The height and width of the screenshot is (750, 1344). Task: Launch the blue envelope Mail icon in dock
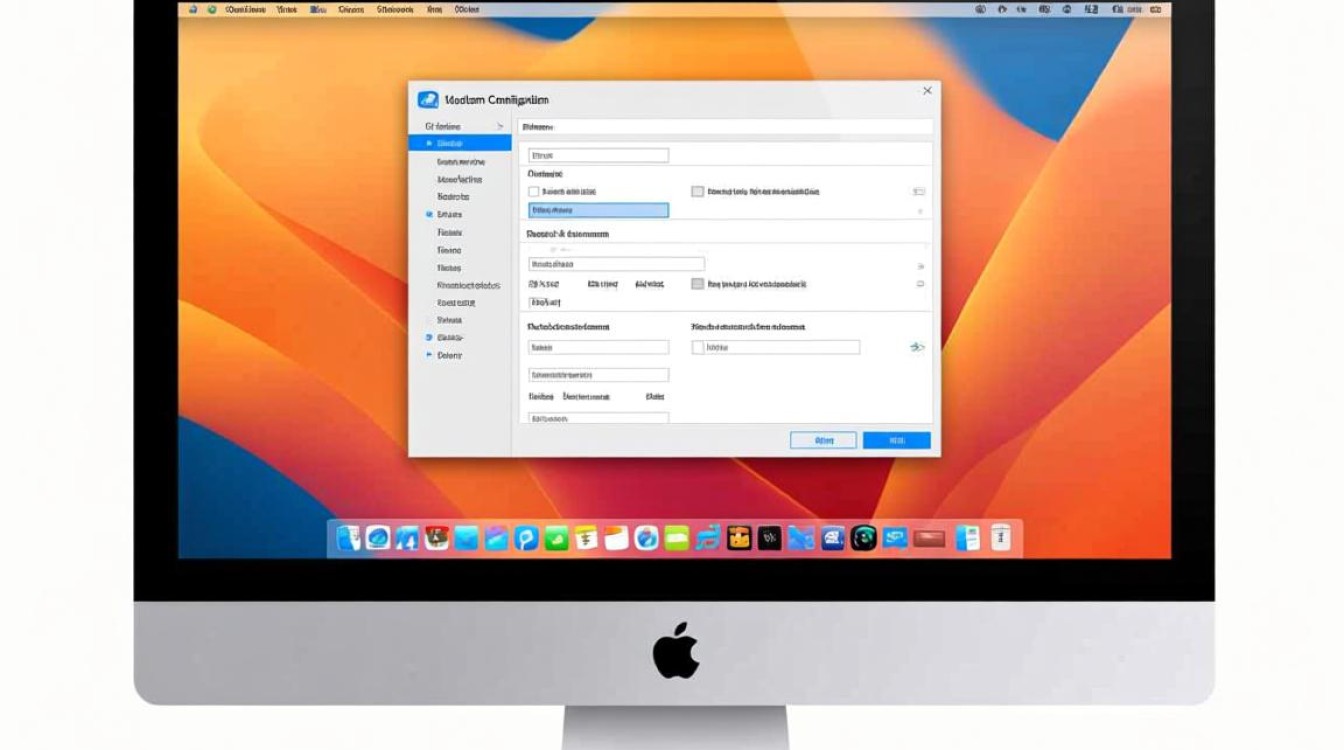(466, 539)
